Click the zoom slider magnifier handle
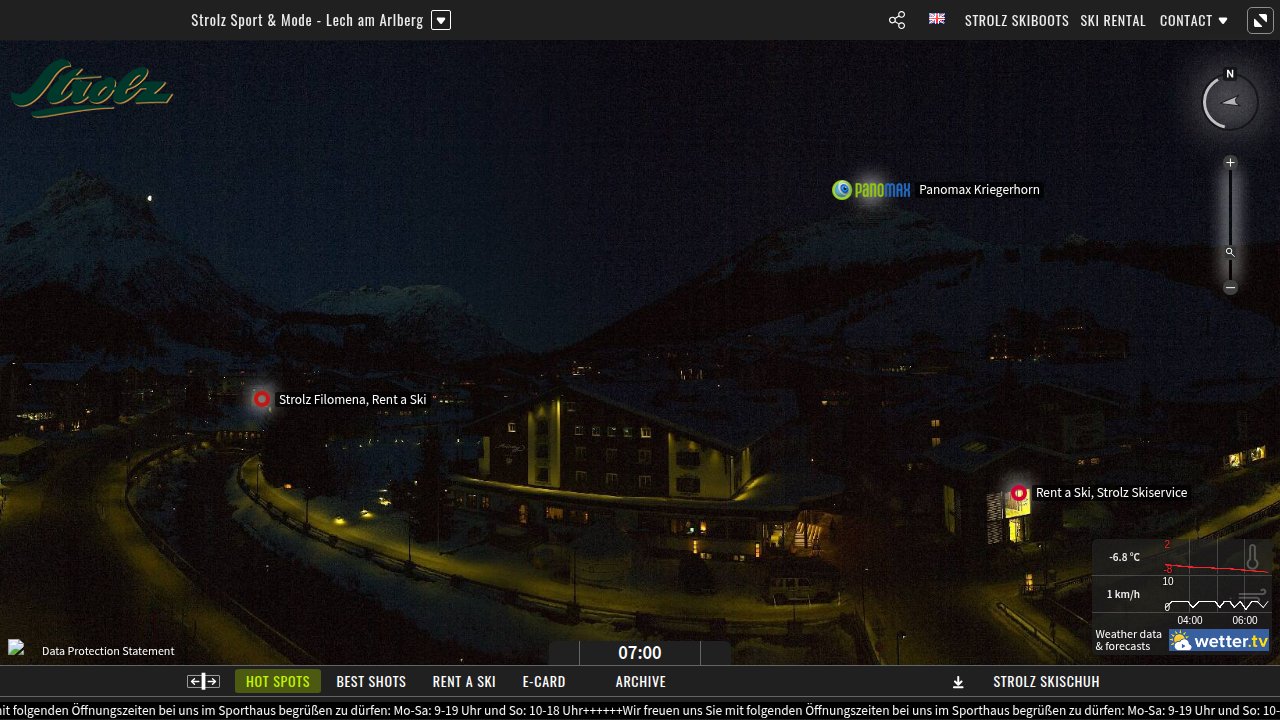The height and width of the screenshot is (720, 1280). (x=1231, y=252)
